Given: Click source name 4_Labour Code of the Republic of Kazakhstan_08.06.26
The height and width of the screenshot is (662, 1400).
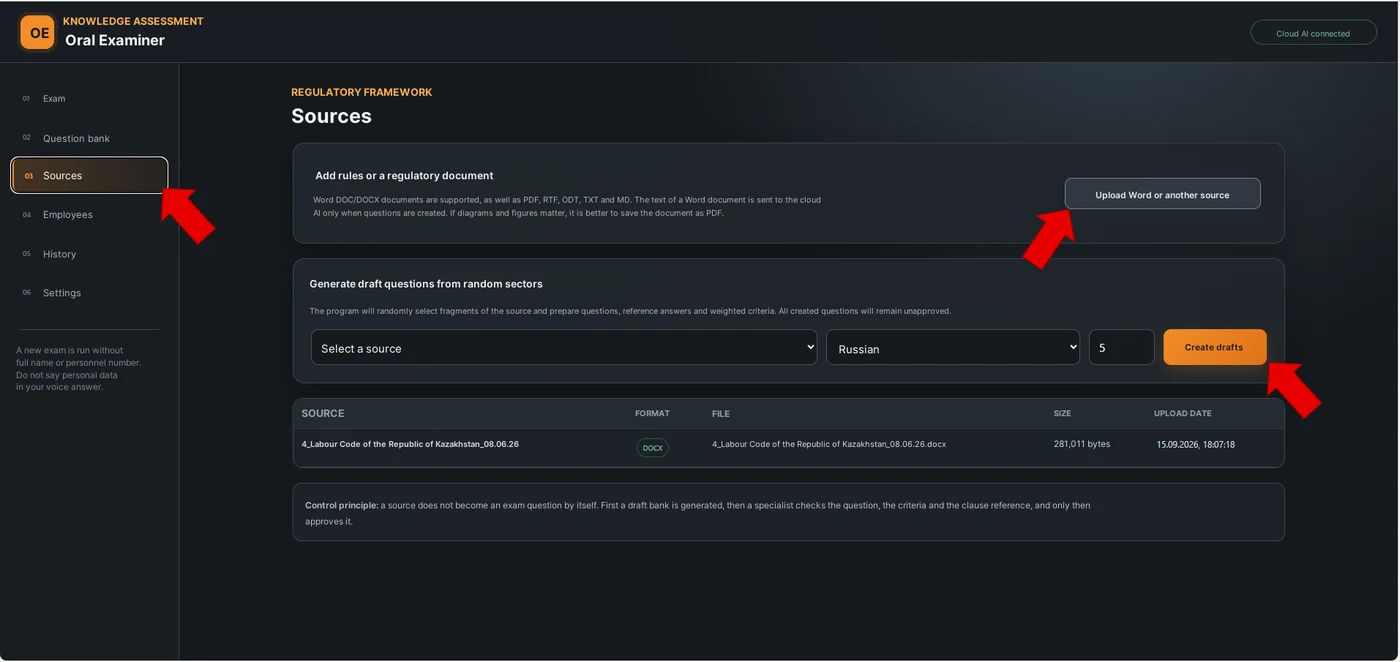Looking at the screenshot, I should pos(410,444).
